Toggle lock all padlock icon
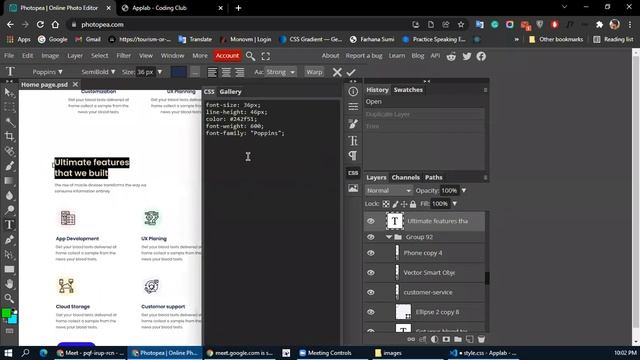Screen dimensions: 640x360 (x=413, y=204)
